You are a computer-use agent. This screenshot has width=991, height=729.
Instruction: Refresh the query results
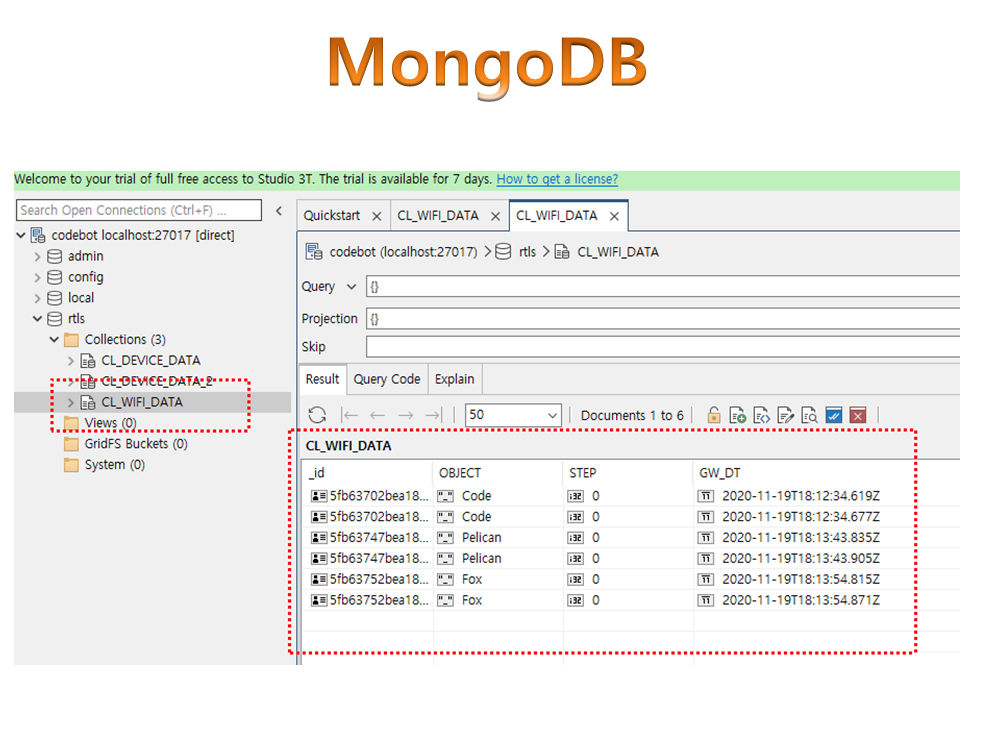(x=317, y=415)
